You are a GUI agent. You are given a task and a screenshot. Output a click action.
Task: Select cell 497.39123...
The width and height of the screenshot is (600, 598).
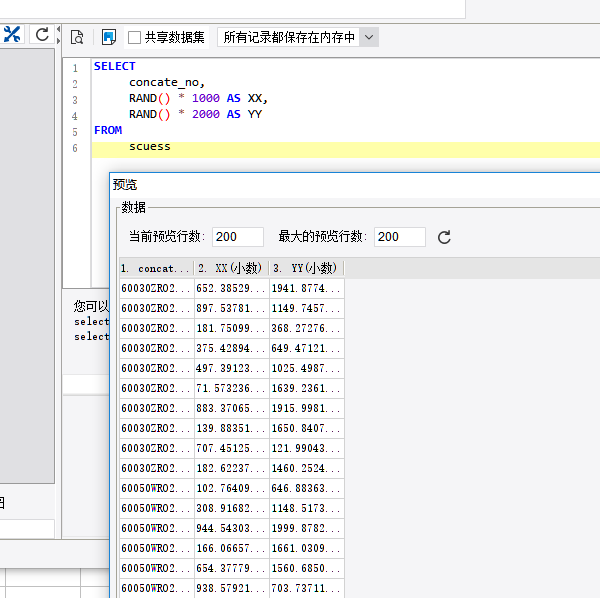[x=232, y=368]
